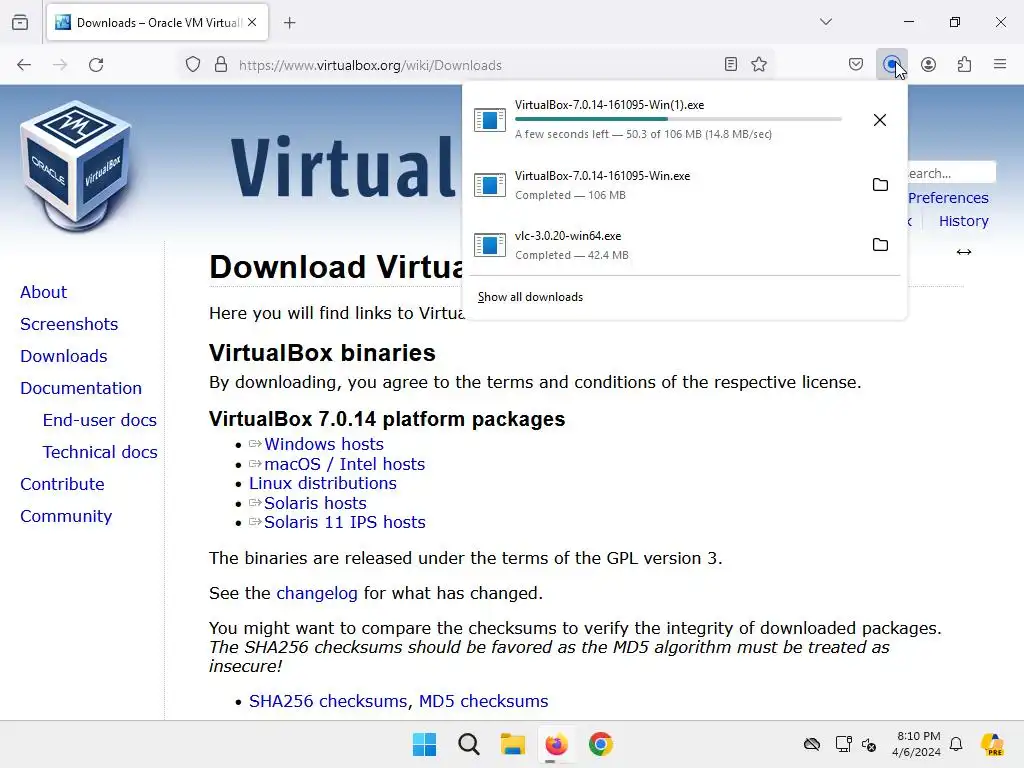Open downloaded vlc-3.0.20-win64.exe file

(x=666, y=245)
